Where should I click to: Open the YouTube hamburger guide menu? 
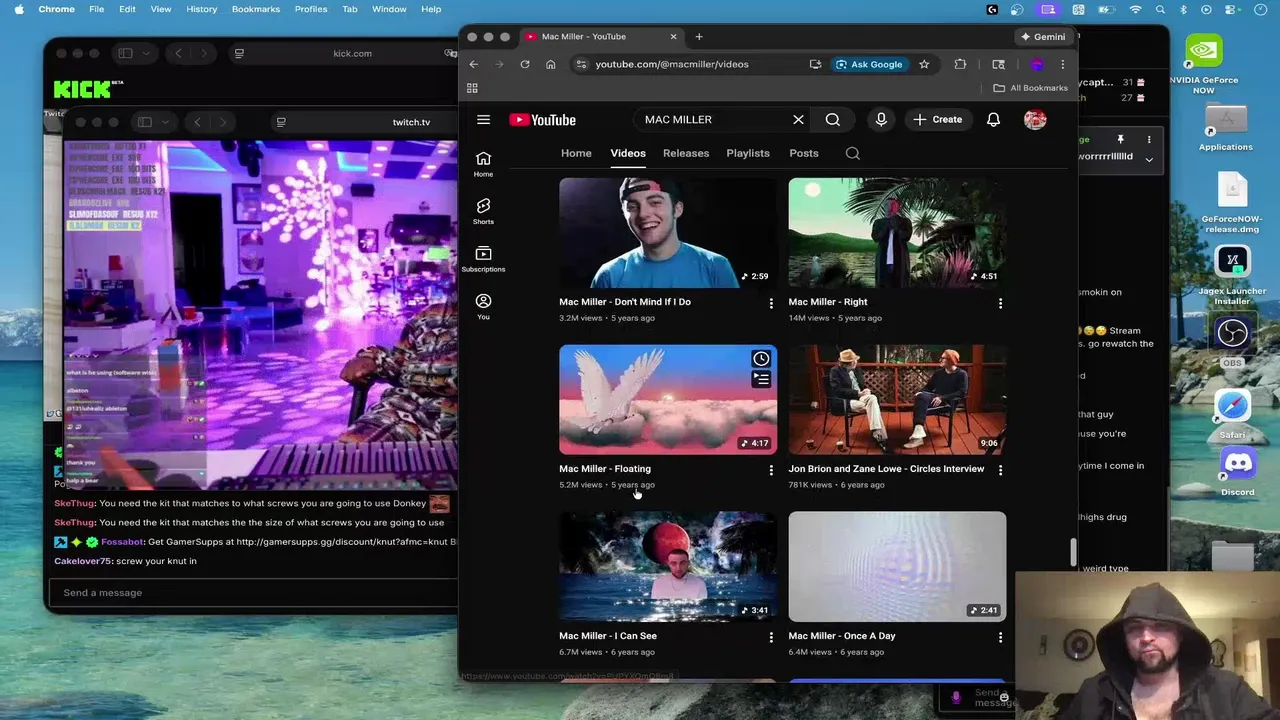(483, 120)
